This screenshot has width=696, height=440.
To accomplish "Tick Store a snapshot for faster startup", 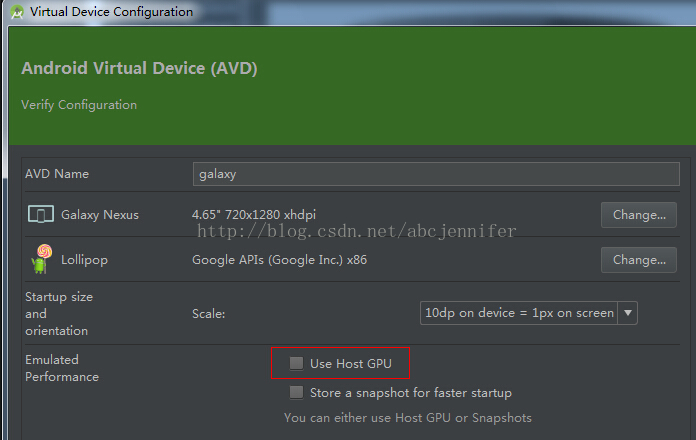I will tap(296, 392).
